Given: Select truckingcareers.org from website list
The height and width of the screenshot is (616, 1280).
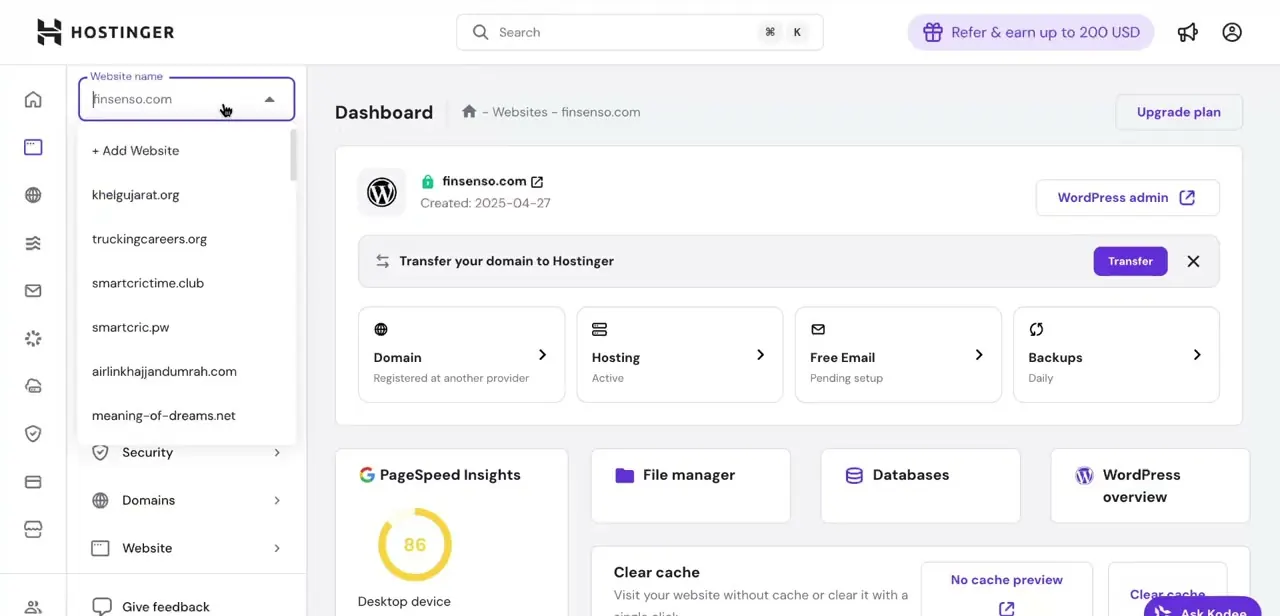Looking at the screenshot, I should click(184, 239).
